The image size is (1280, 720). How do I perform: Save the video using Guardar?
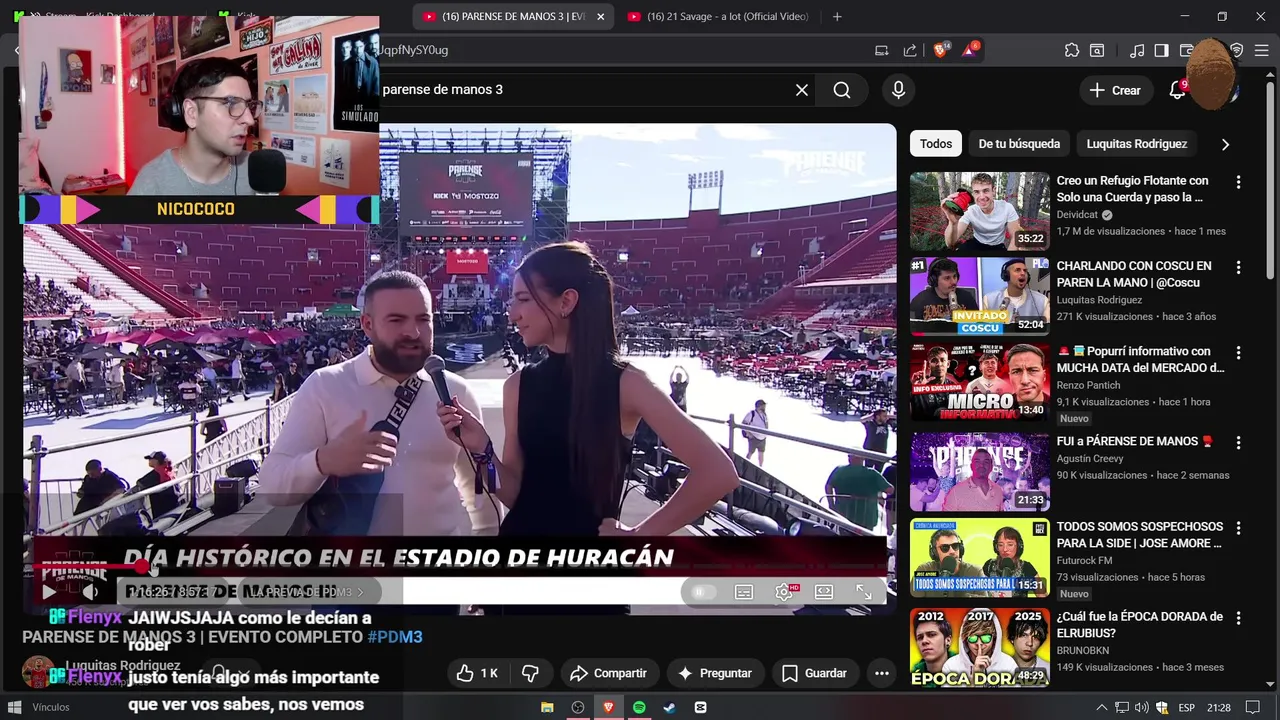814,673
